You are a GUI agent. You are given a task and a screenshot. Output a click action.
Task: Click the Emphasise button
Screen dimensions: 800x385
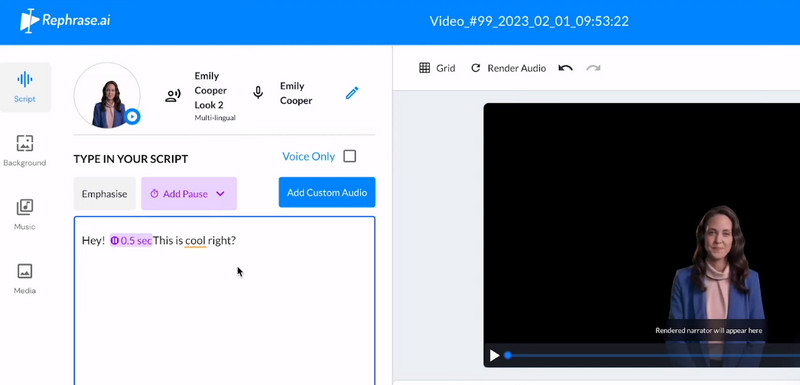click(x=105, y=194)
